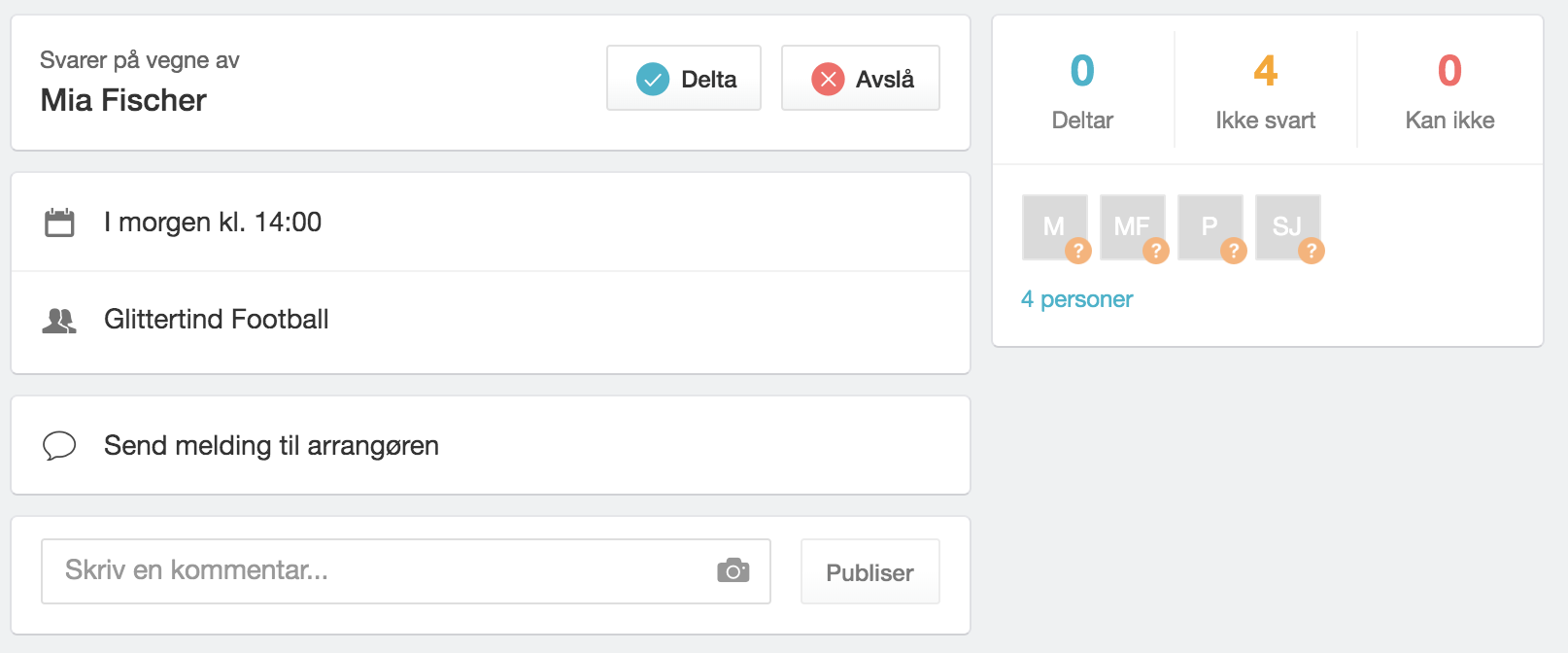Open the SJ participant avatar
Viewport: 1568px width, 653px height.
[x=1288, y=227]
